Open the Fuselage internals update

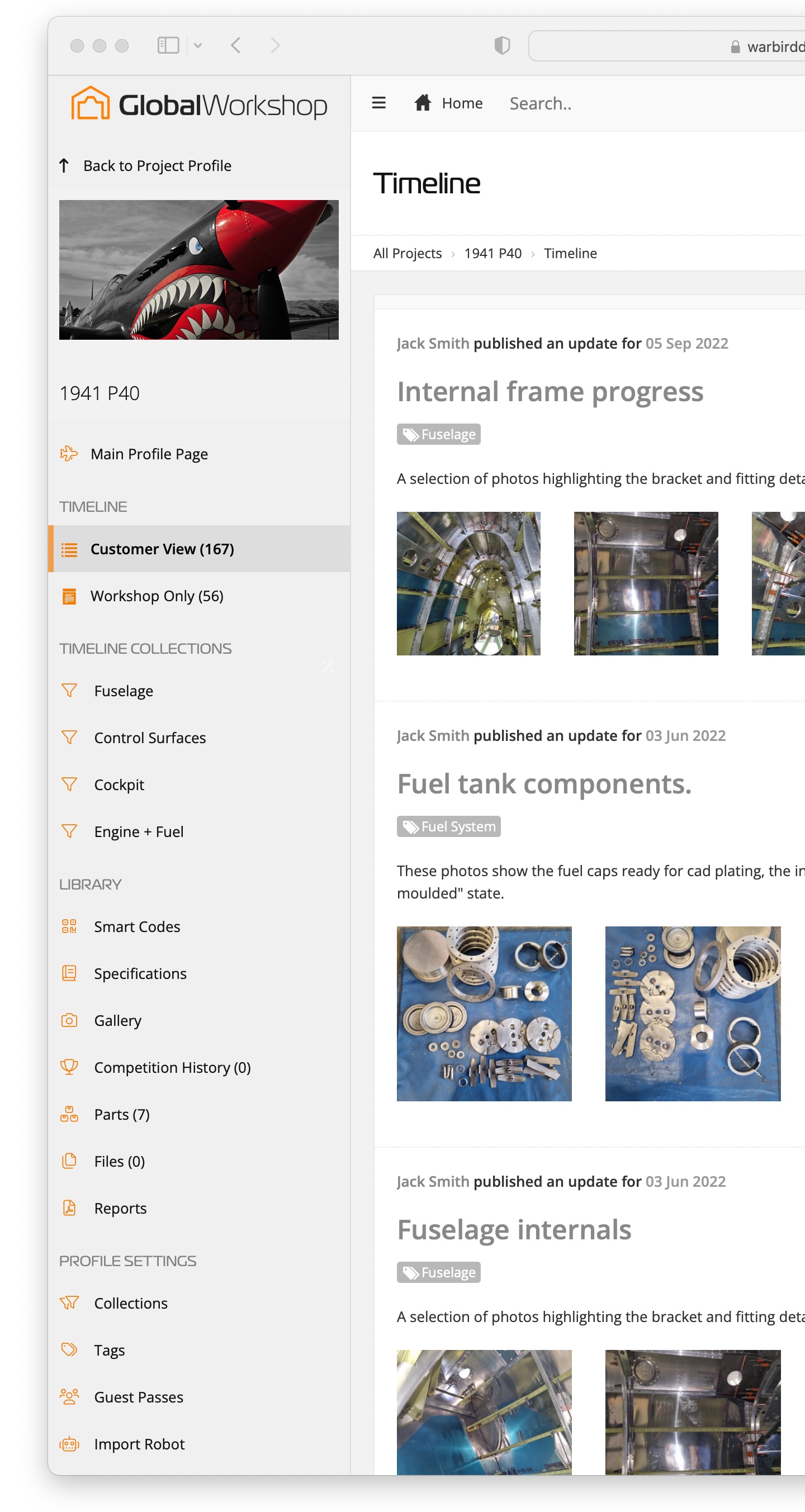[x=514, y=1230]
